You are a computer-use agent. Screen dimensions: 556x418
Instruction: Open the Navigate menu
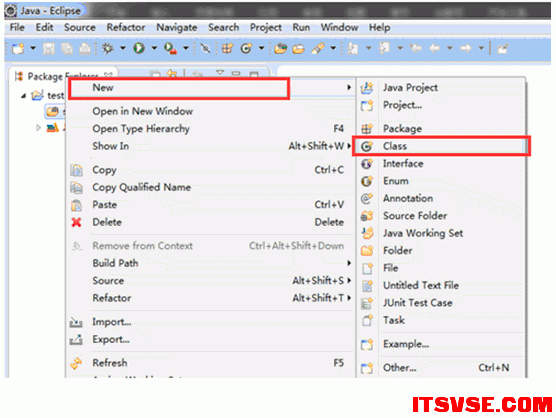[x=177, y=27]
